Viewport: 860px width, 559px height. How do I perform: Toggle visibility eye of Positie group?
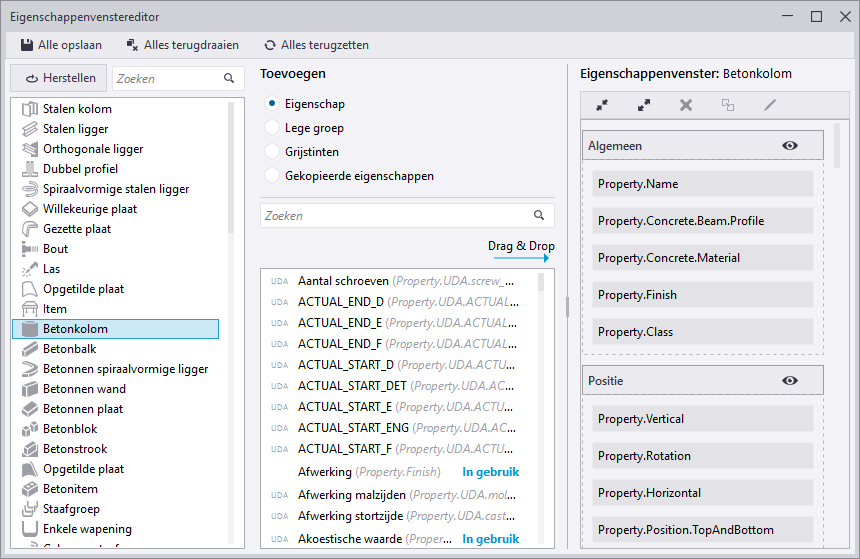pos(790,381)
